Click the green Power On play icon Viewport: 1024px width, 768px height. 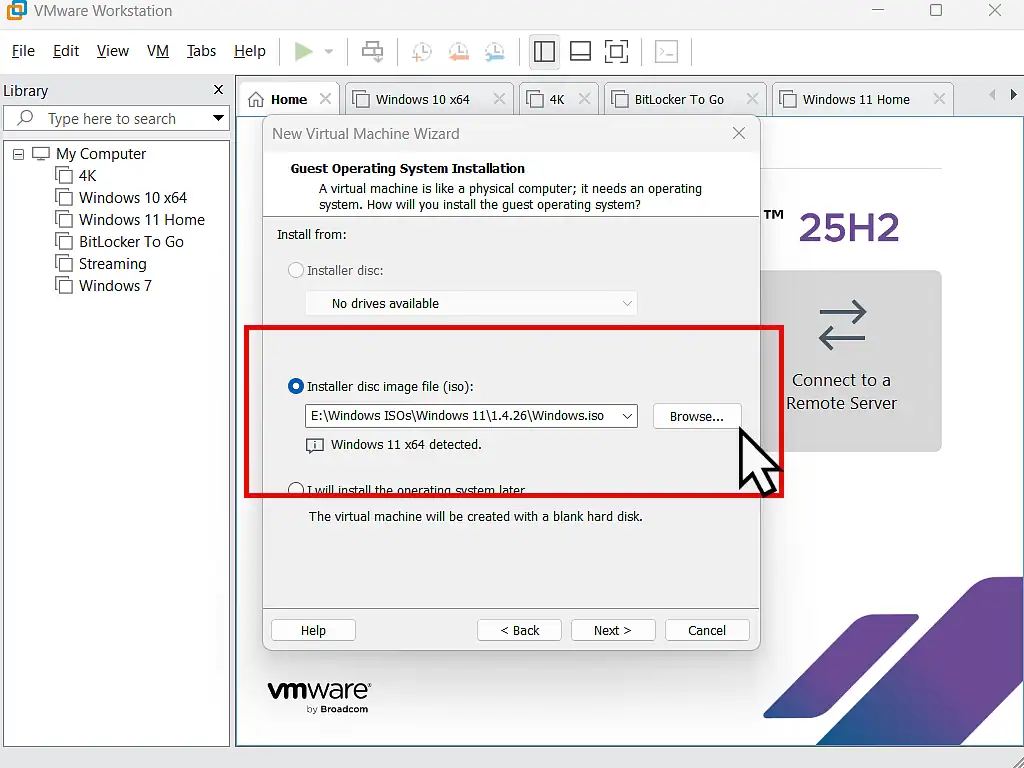coord(304,52)
